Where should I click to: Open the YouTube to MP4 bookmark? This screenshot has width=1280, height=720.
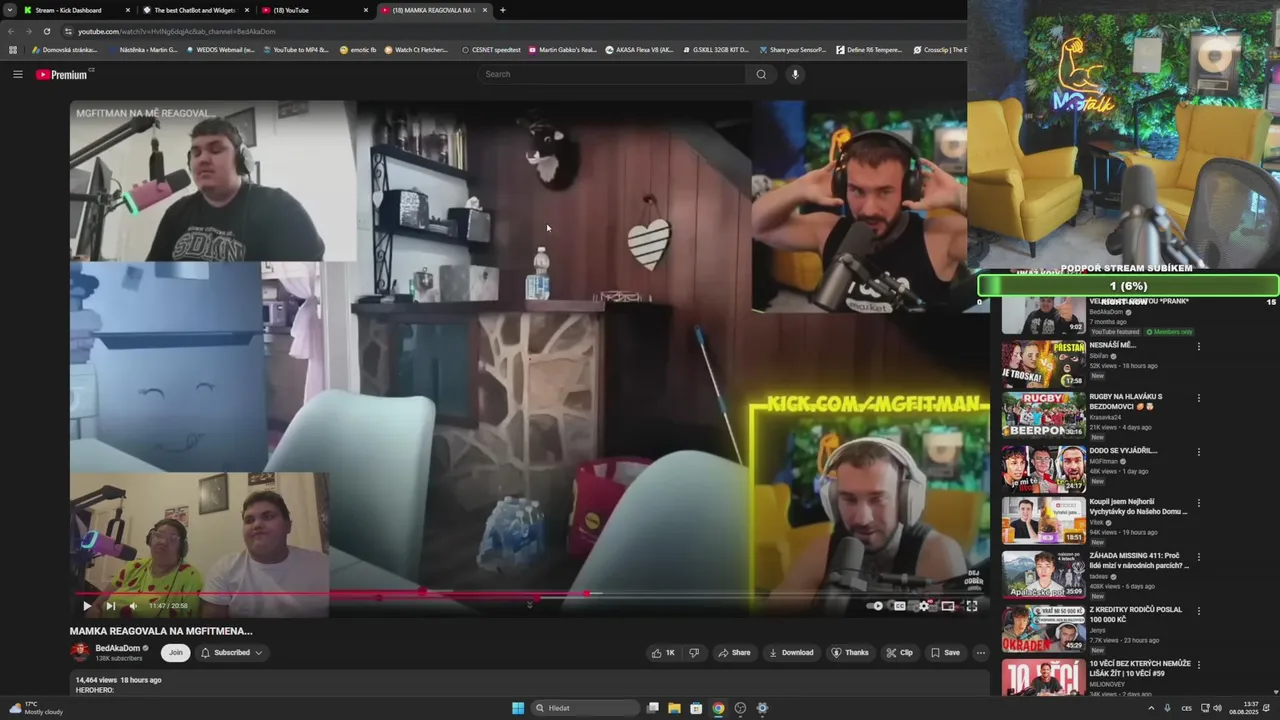(x=295, y=50)
